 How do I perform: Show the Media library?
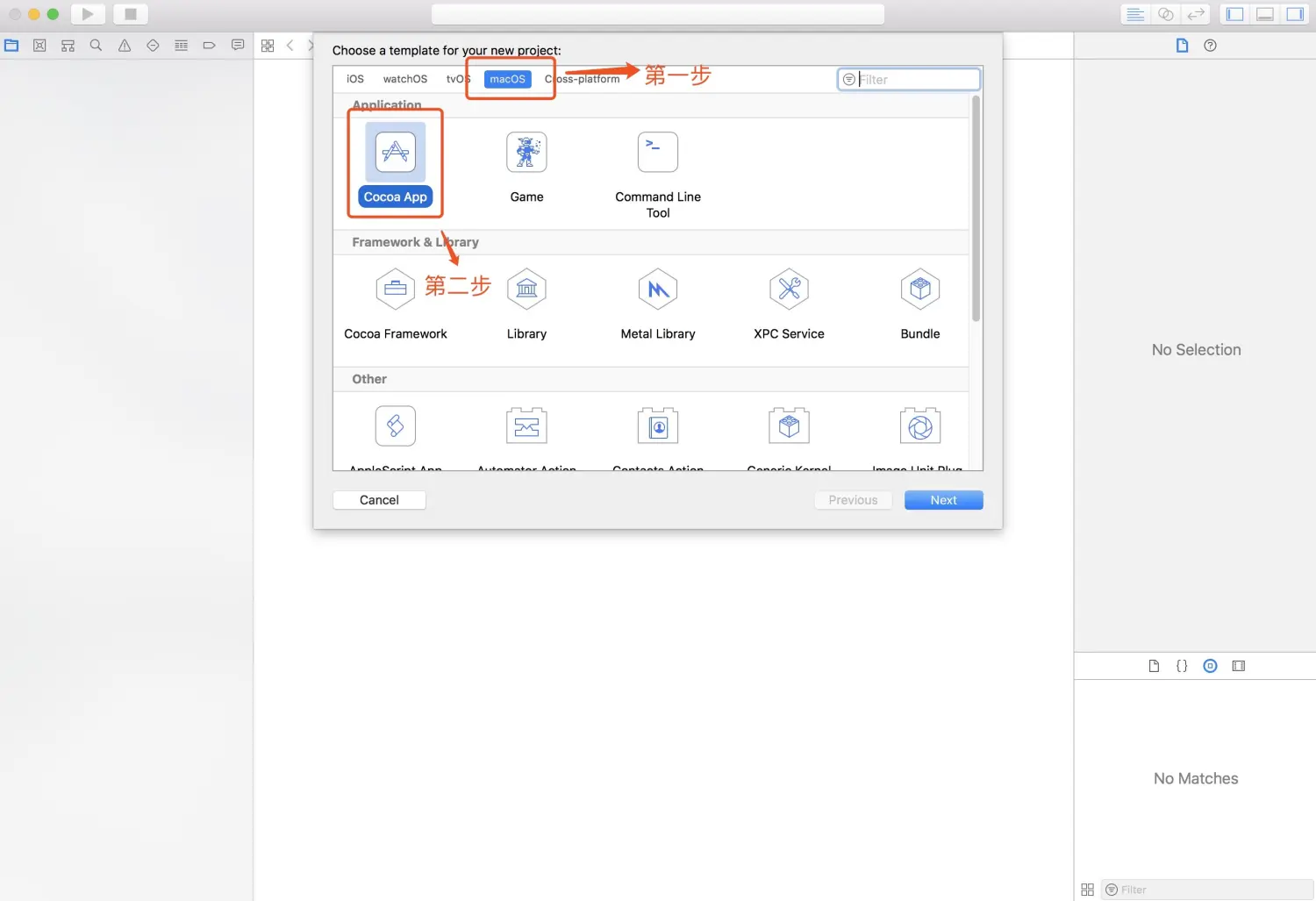(1239, 666)
